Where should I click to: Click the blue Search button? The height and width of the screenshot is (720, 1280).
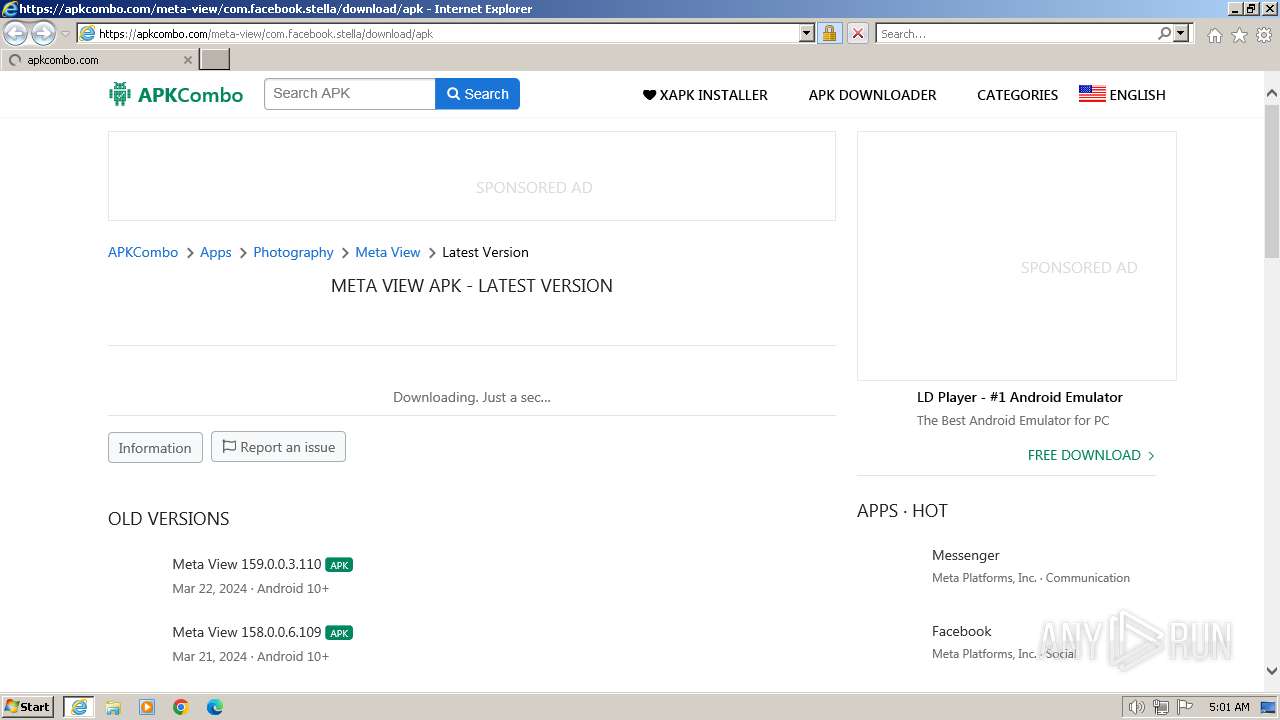pos(477,93)
